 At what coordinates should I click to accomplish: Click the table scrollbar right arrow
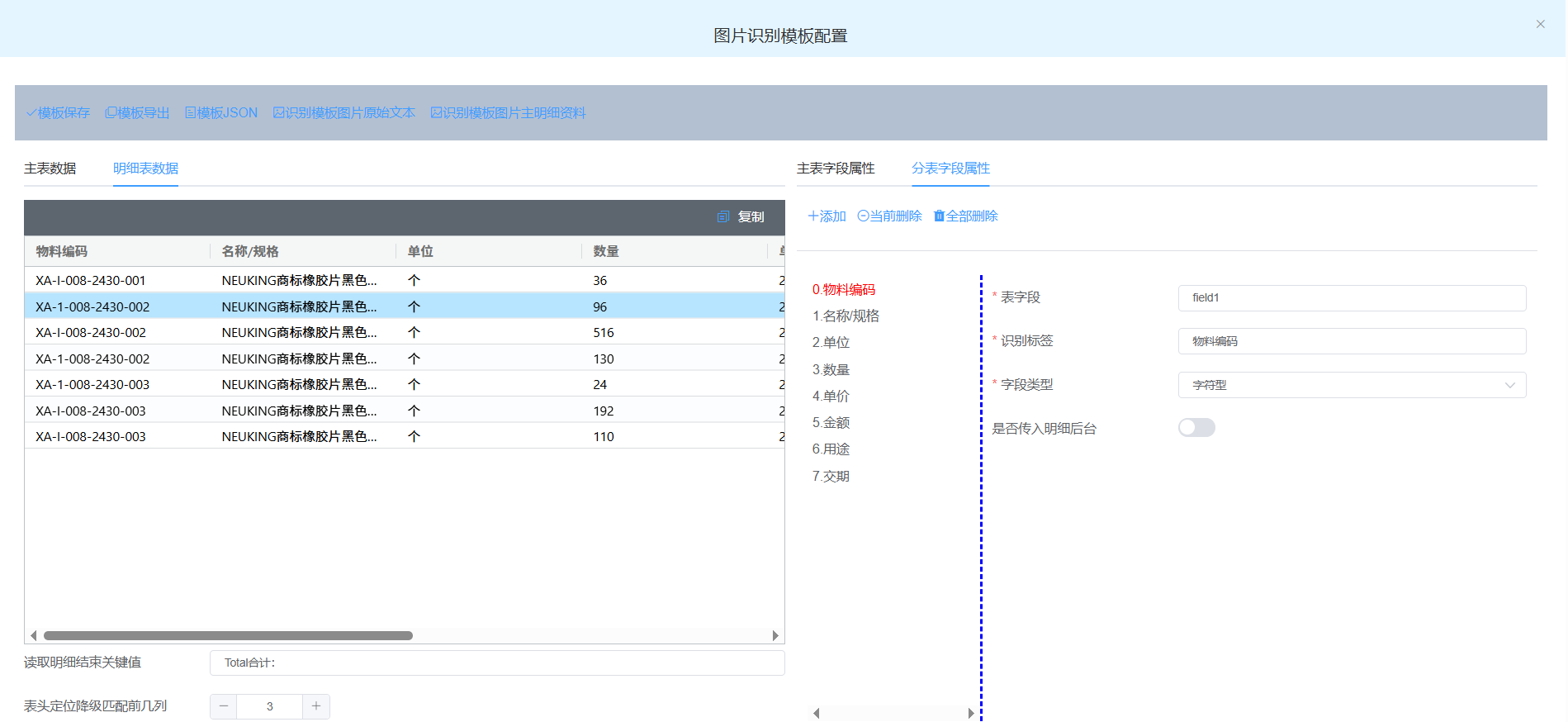(775, 635)
